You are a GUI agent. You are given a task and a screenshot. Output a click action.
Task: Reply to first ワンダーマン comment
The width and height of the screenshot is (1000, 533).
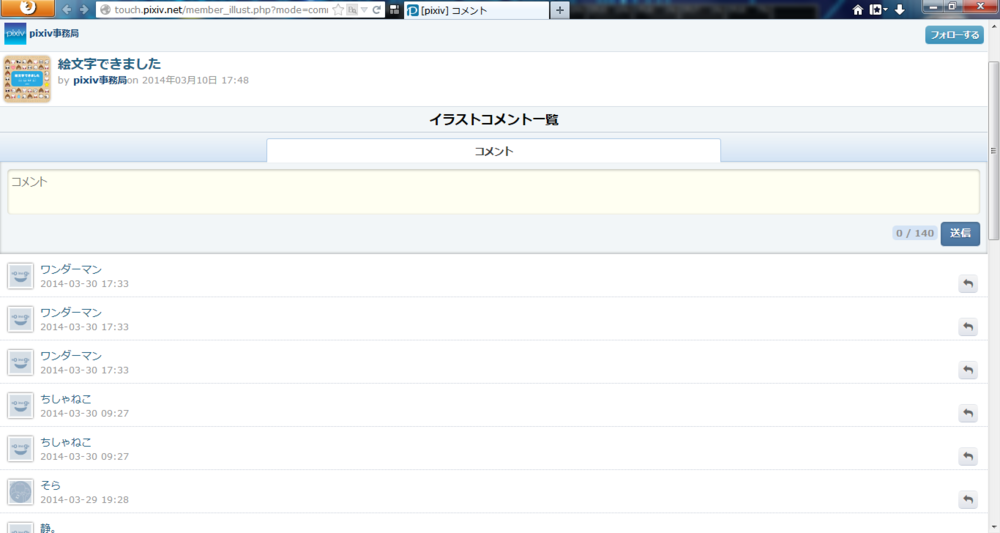click(968, 283)
